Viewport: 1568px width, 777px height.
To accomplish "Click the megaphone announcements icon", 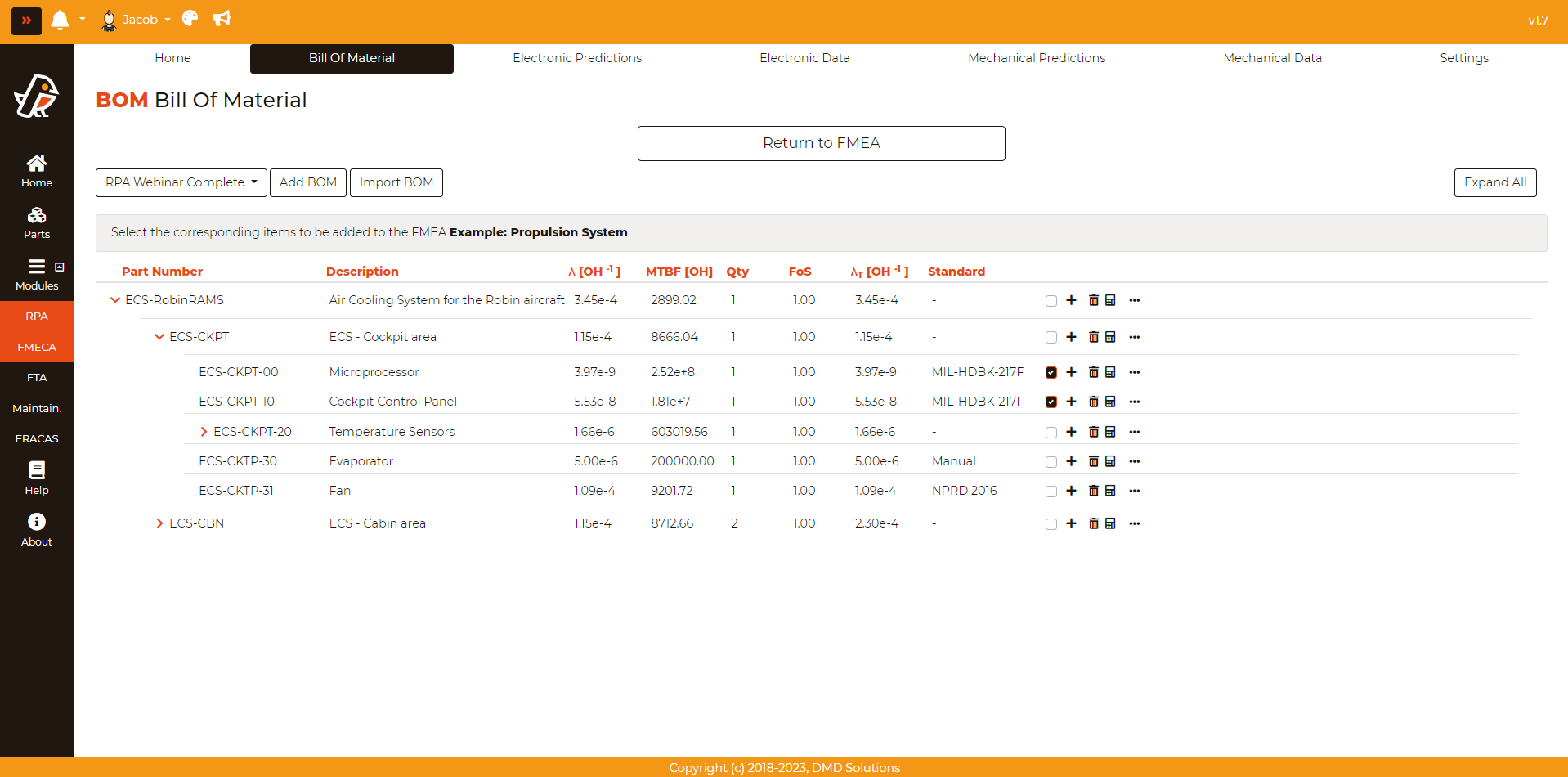I will click(x=222, y=19).
